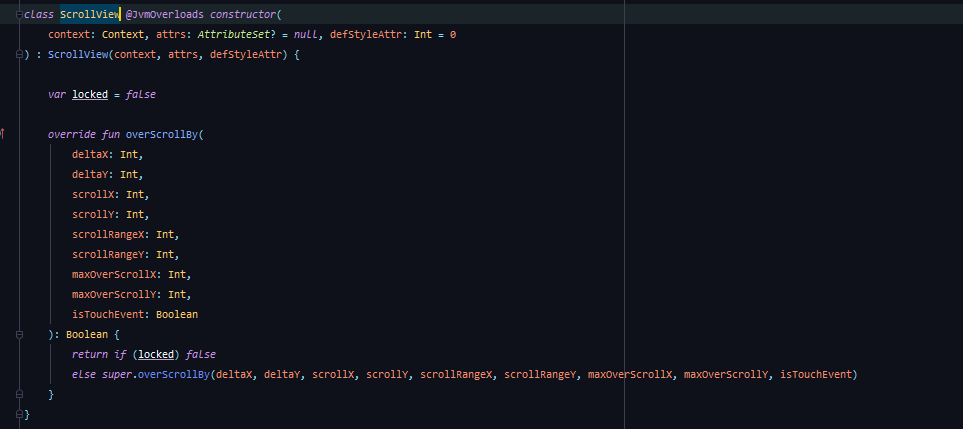Click 'scrollRangeY' argument in super.overScrollBy call
This screenshot has width=963, height=429.
[x=540, y=374]
